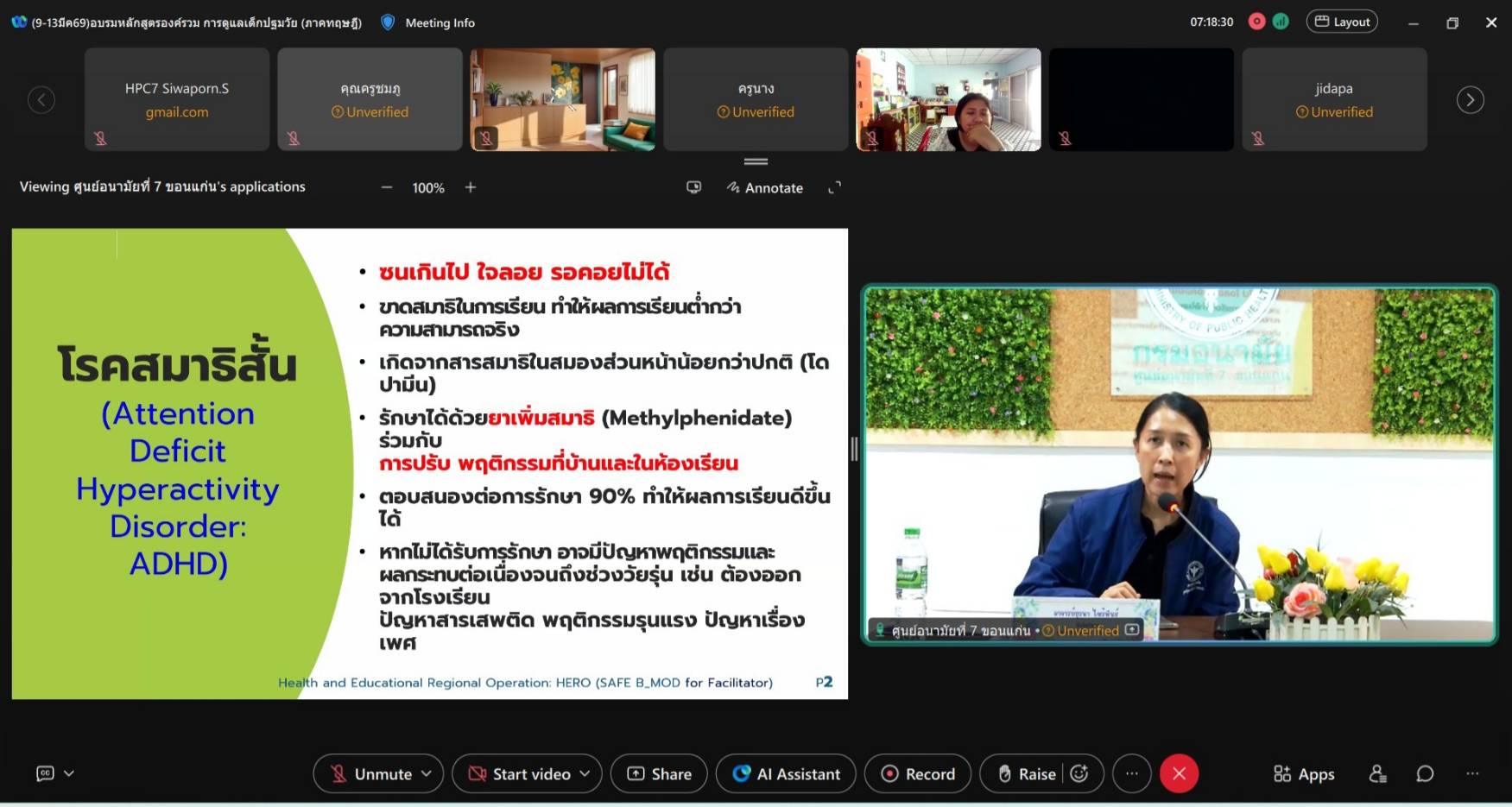Viewport: 1512px width, 807px height.
Task: Zoom in with the plus icon
Action: pyautogui.click(x=471, y=187)
